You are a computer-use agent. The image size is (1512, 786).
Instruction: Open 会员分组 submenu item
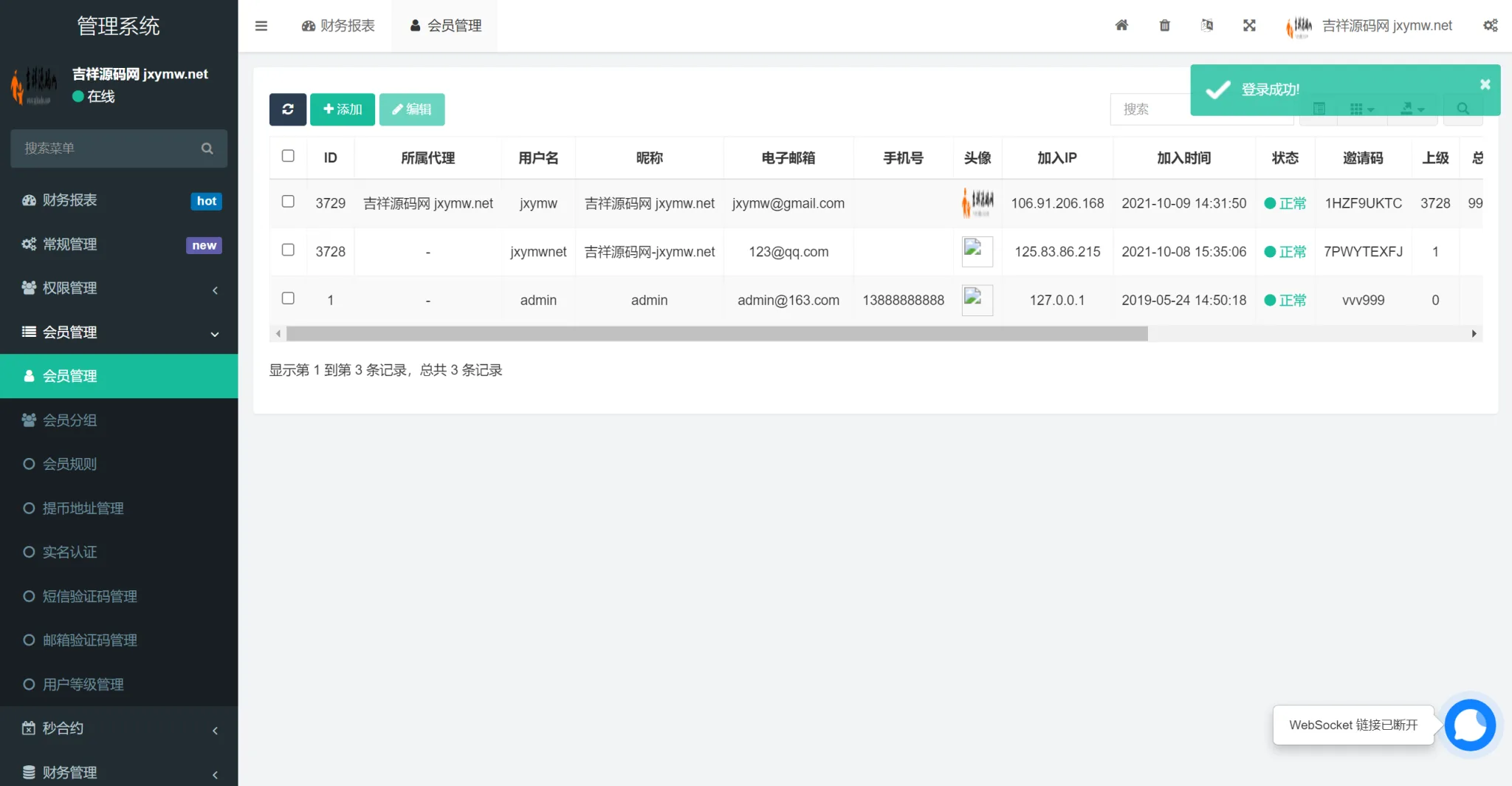coord(118,420)
